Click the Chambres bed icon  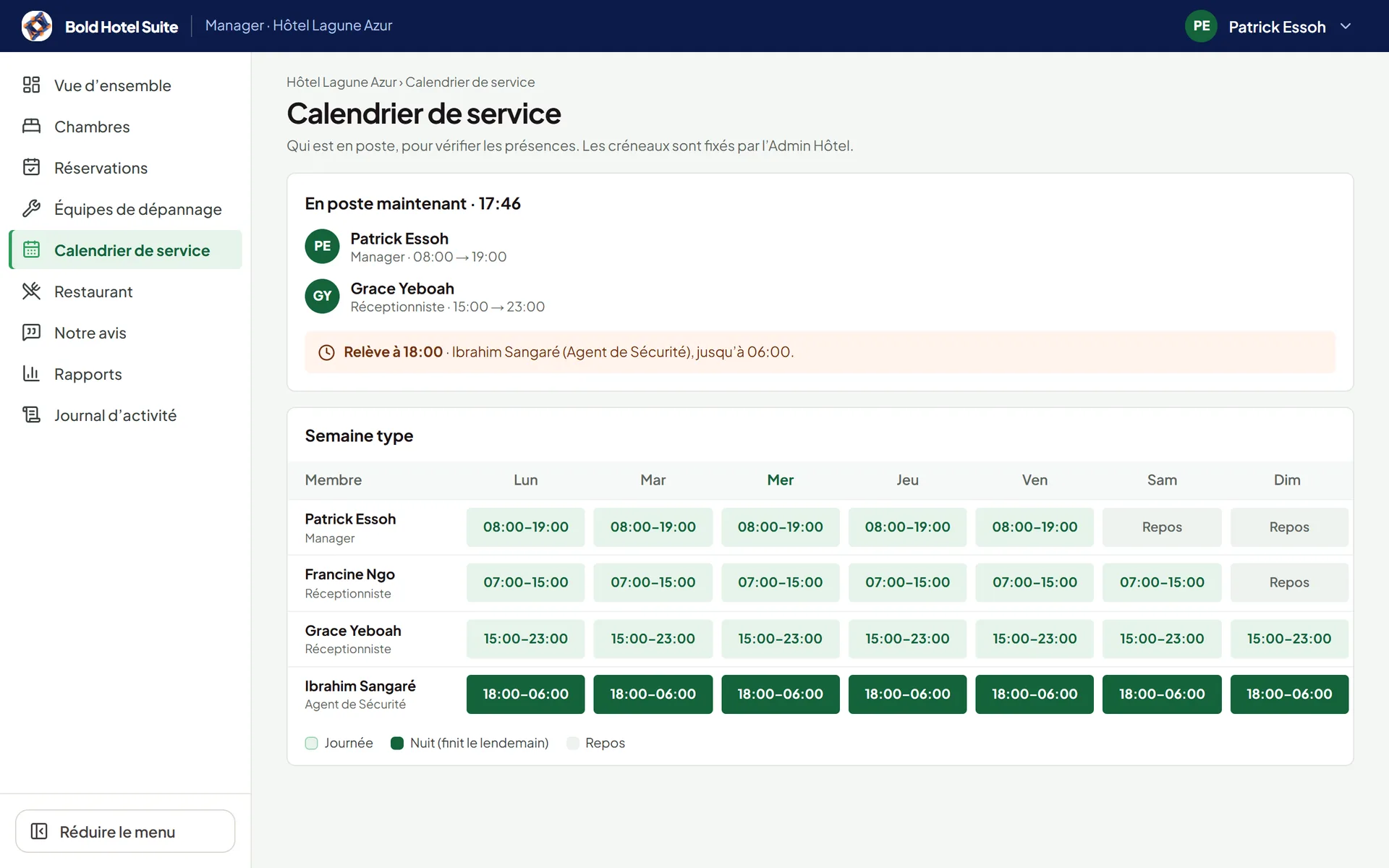pos(31,127)
